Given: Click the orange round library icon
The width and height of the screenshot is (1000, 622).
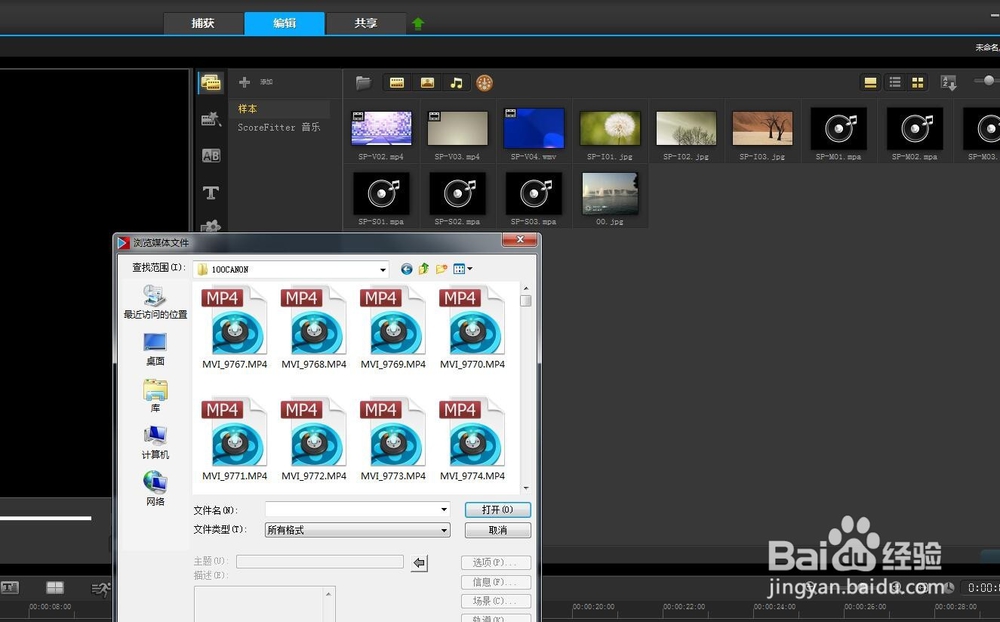Looking at the screenshot, I should [x=485, y=83].
